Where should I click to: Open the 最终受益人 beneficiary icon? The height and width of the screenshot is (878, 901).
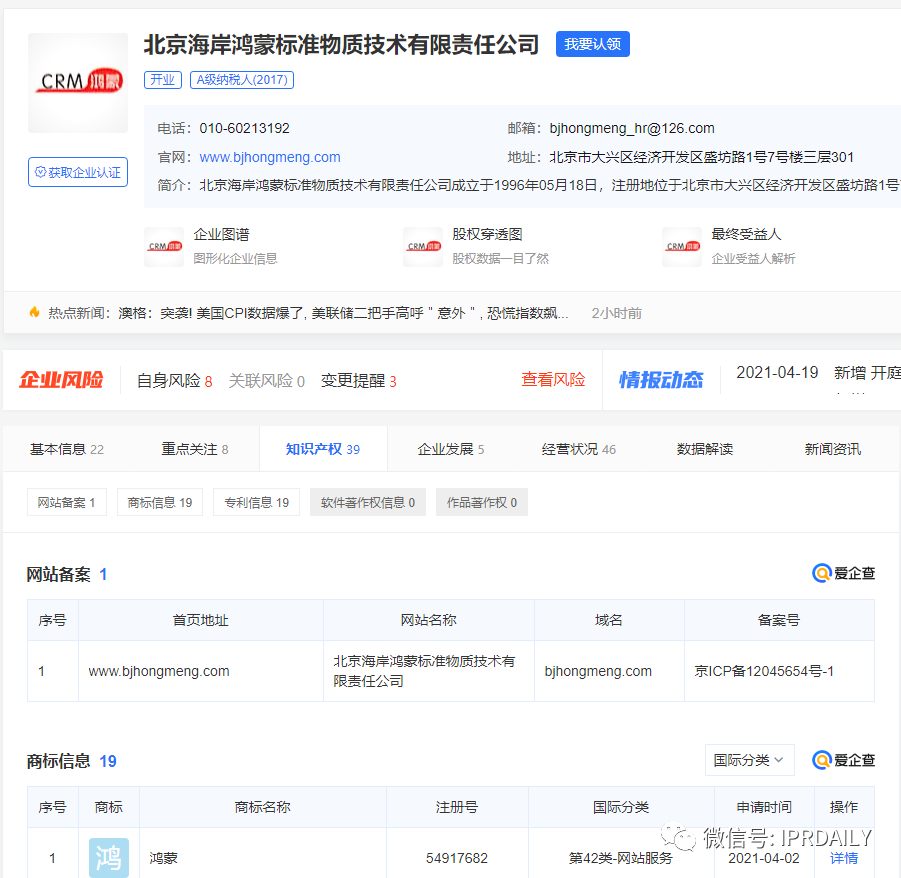[682, 247]
